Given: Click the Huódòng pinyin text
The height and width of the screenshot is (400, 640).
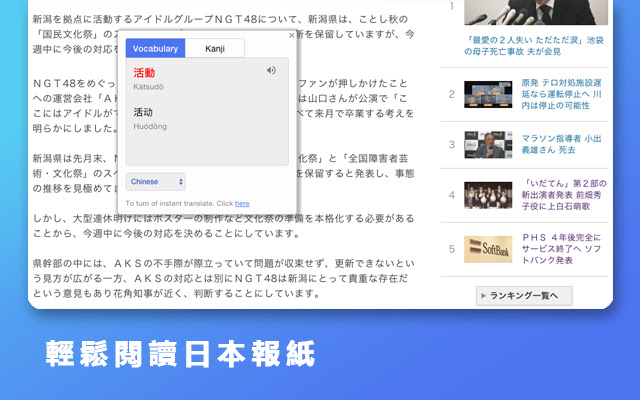Looking at the screenshot, I should click(150, 127).
